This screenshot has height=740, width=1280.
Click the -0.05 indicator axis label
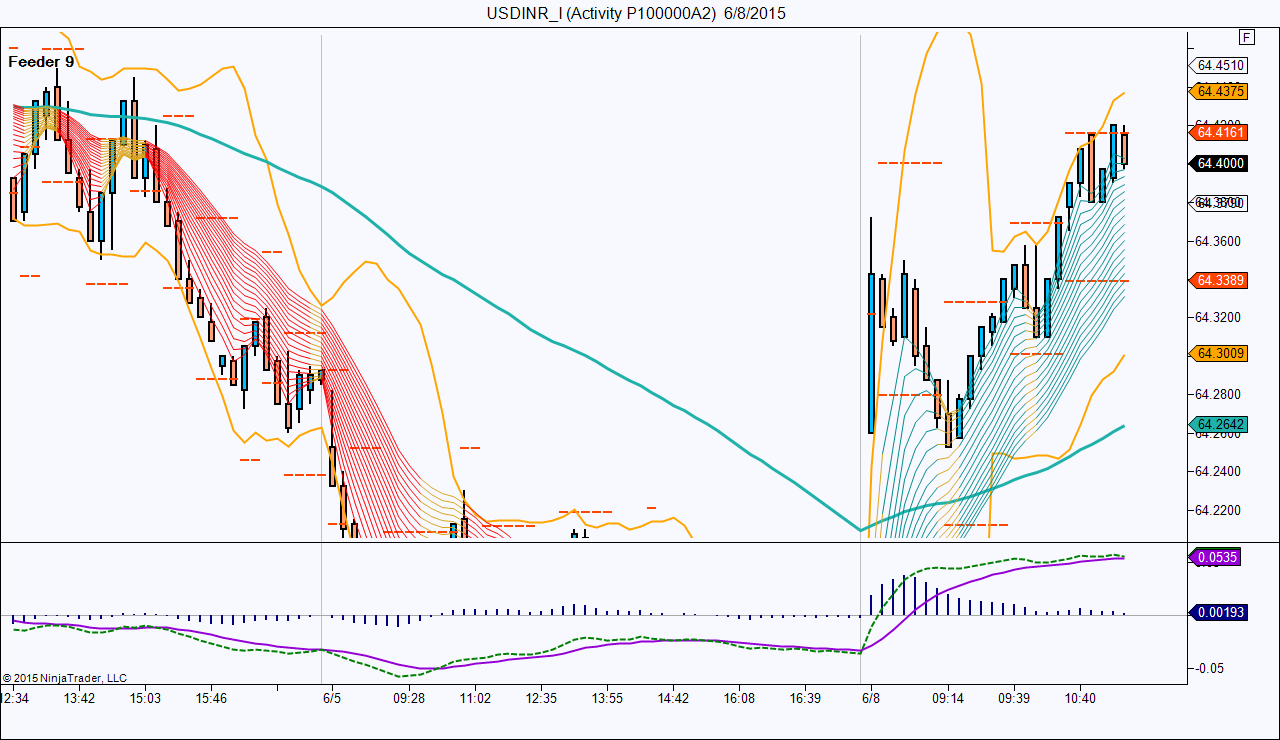[1209, 668]
